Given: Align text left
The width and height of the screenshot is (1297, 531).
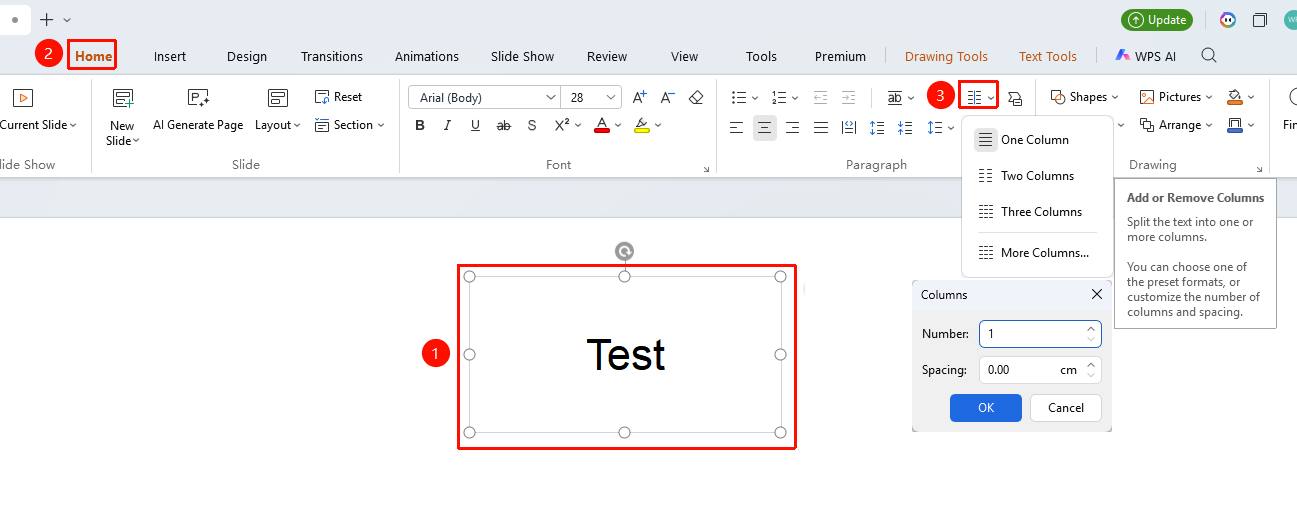Looking at the screenshot, I should tap(737, 127).
